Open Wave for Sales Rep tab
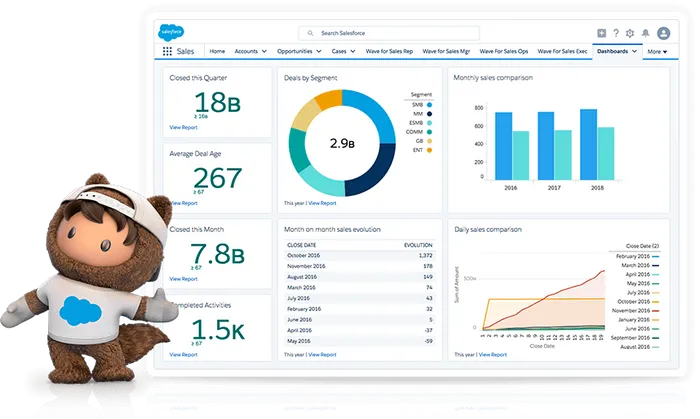The height and width of the screenshot is (419, 700). point(389,51)
